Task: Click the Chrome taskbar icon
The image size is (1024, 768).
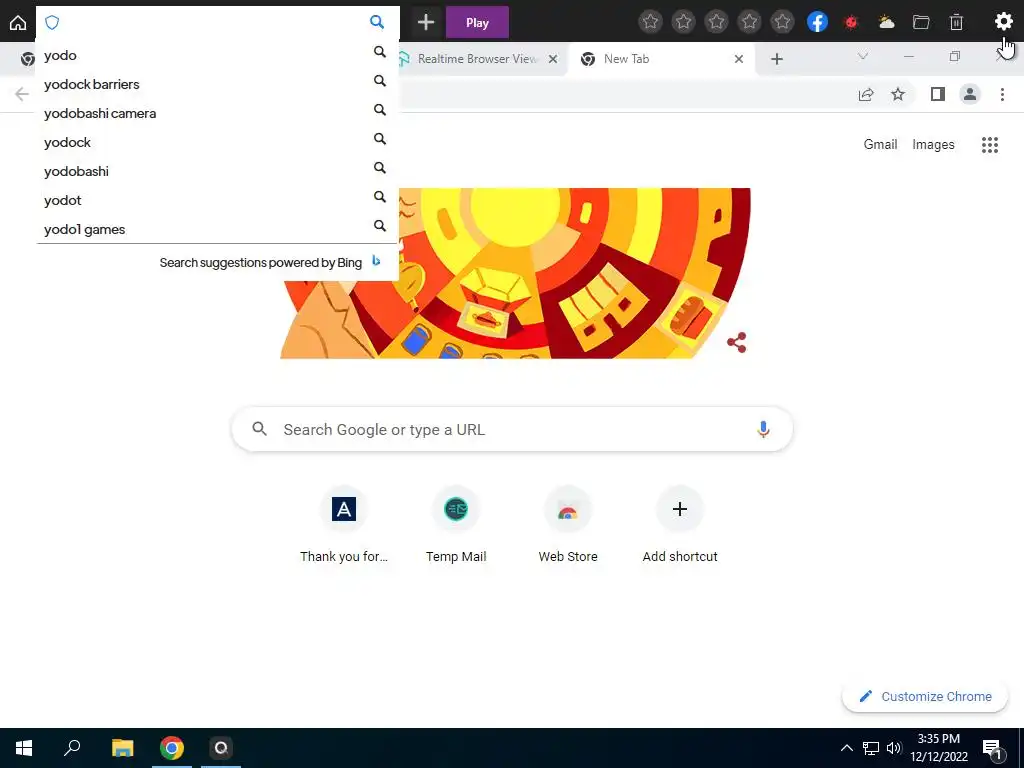Action: click(172, 748)
